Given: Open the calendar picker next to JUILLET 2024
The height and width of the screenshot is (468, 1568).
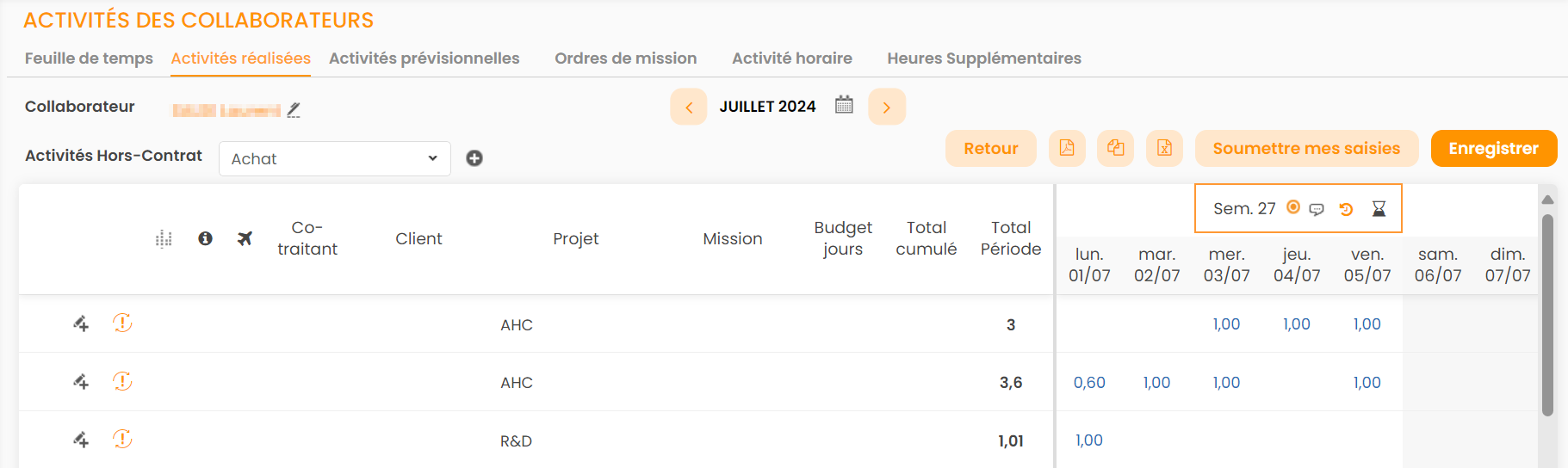Looking at the screenshot, I should point(844,106).
